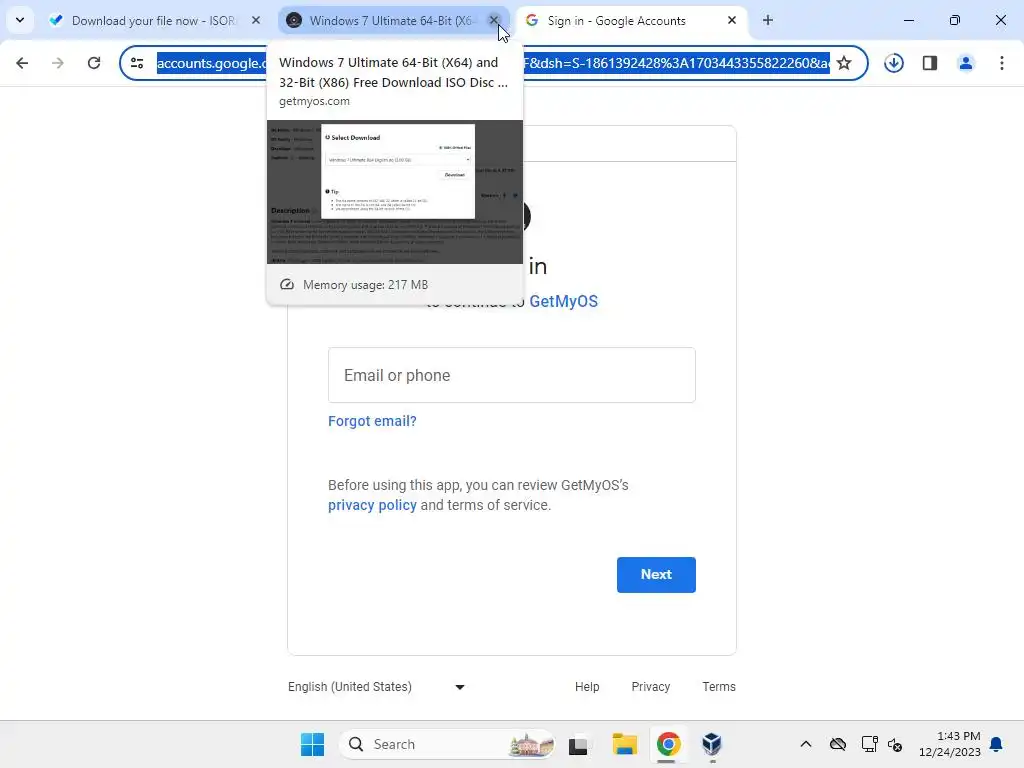Open the privacy policy link
Screen dimensions: 1024x768
click(372, 505)
